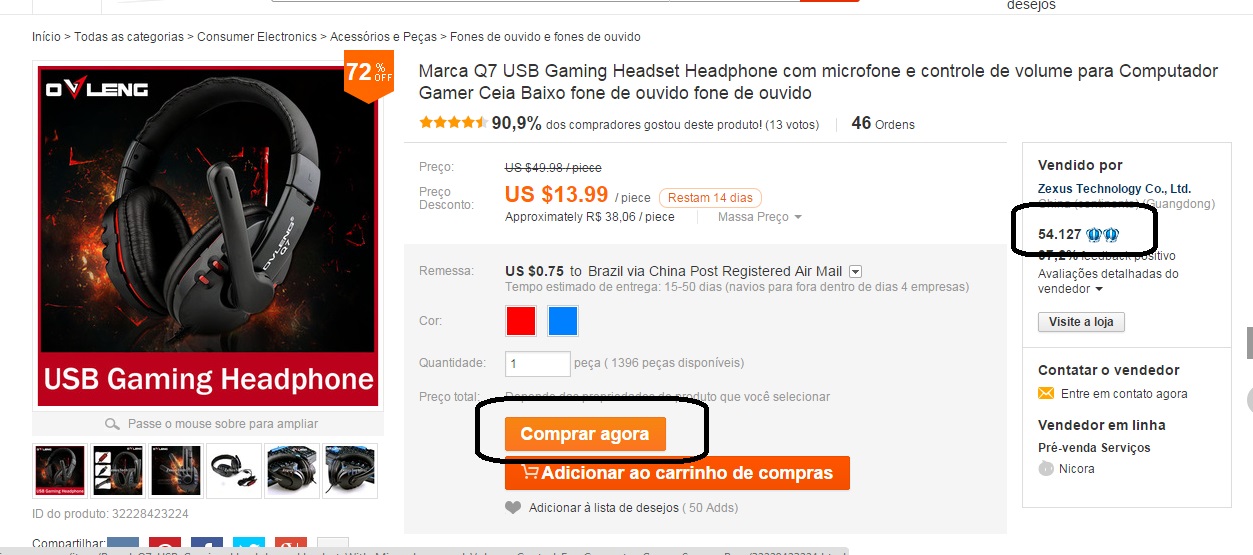Image resolution: width=1253 pixels, height=555 pixels.
Task: Select the red color swatch
Action: (x=521, y=321)
